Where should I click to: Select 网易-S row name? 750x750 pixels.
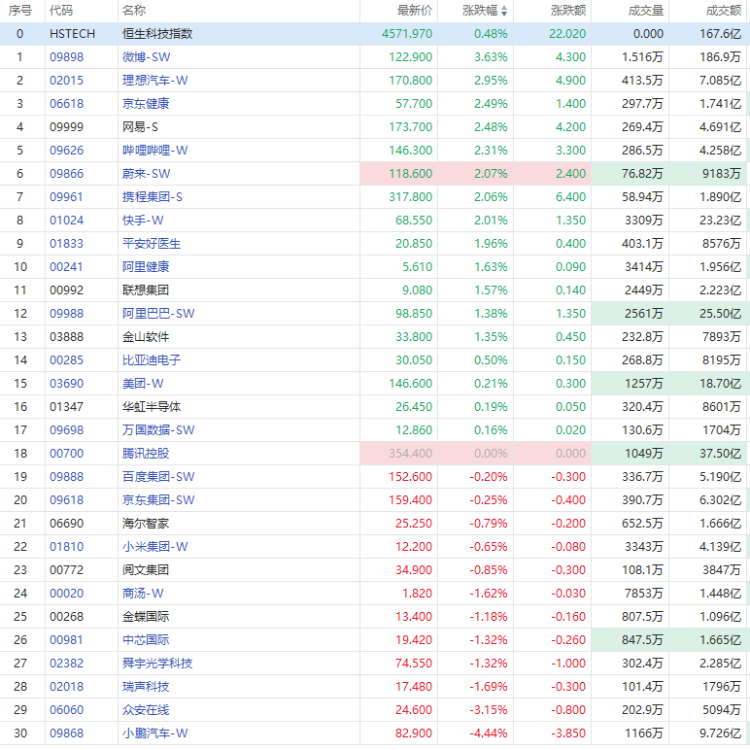140,127
